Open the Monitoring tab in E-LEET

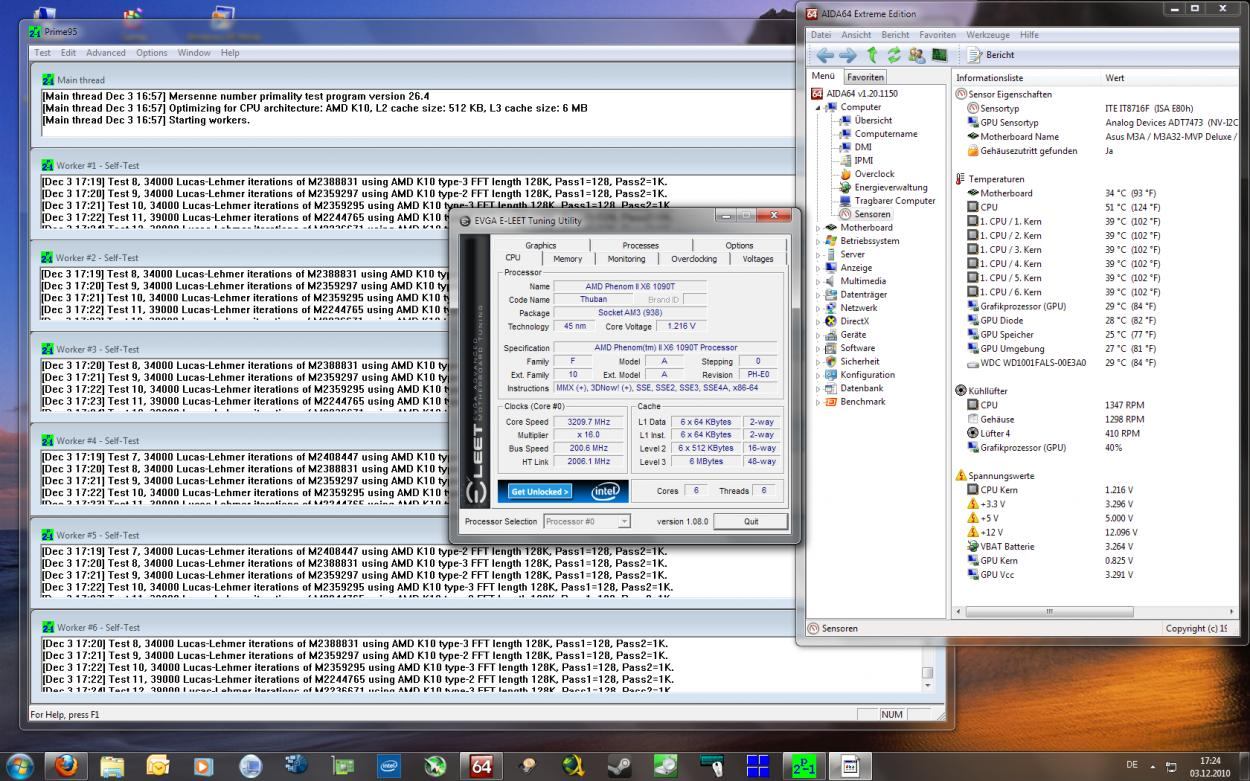(626, 259)
